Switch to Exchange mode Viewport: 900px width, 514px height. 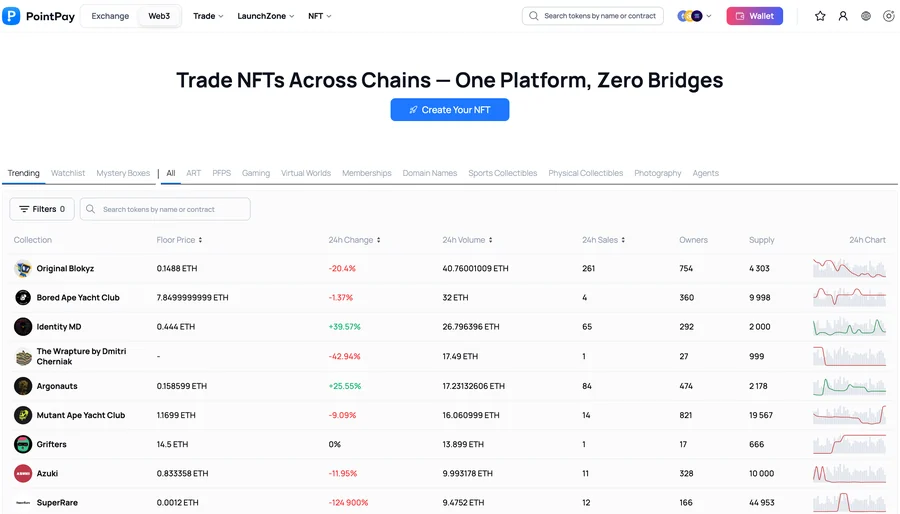pyautogui.click(x=110, y=16)
